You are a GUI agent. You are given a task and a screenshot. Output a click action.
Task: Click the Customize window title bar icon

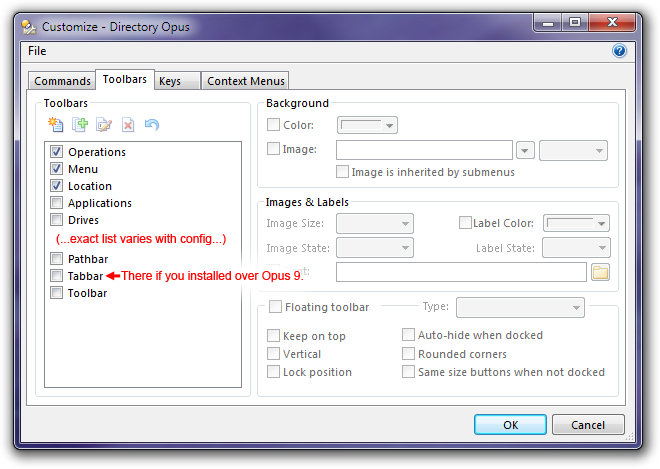point(29,27)
